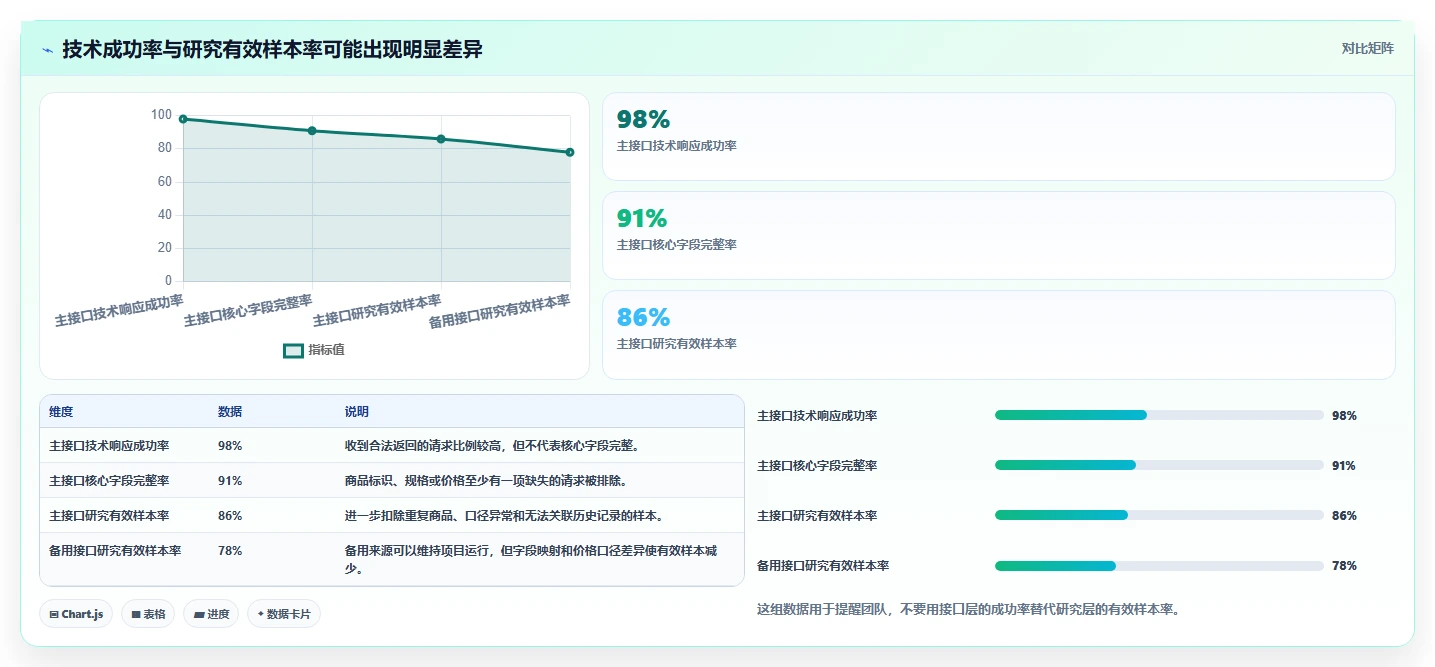Click chart point for 主接口核心字段完整率
The image size is (1435, 667).
pos(312,131)
